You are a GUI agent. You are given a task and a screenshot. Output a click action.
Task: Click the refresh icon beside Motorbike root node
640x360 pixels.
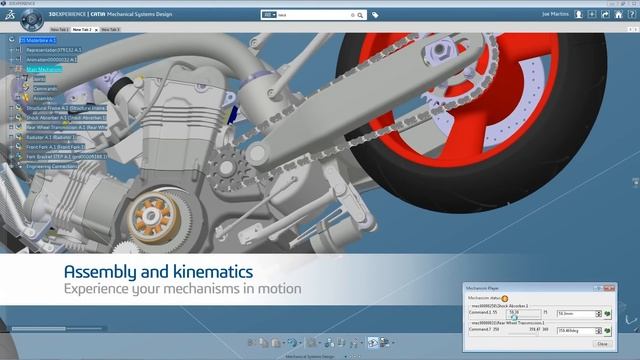(11, 40)
